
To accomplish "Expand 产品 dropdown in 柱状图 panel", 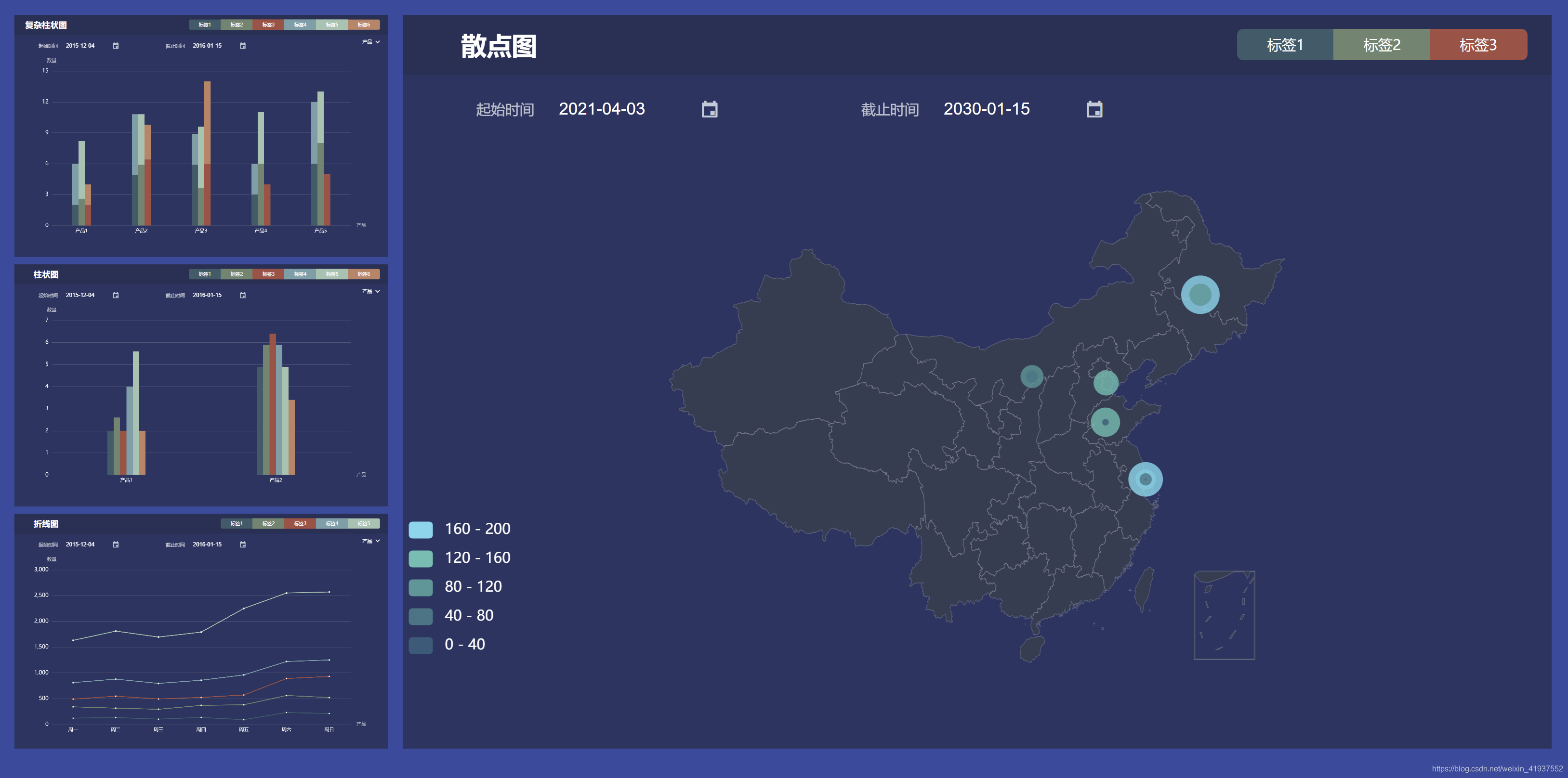I will pyautogui.click(x=371, y=291).
